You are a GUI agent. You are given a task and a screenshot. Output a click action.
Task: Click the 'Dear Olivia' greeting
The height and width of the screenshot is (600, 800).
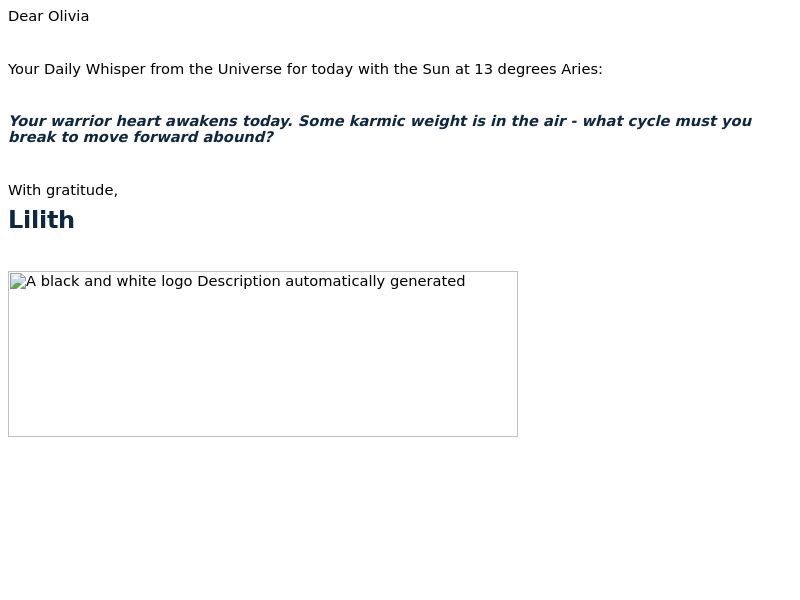[x=48, y=16]
